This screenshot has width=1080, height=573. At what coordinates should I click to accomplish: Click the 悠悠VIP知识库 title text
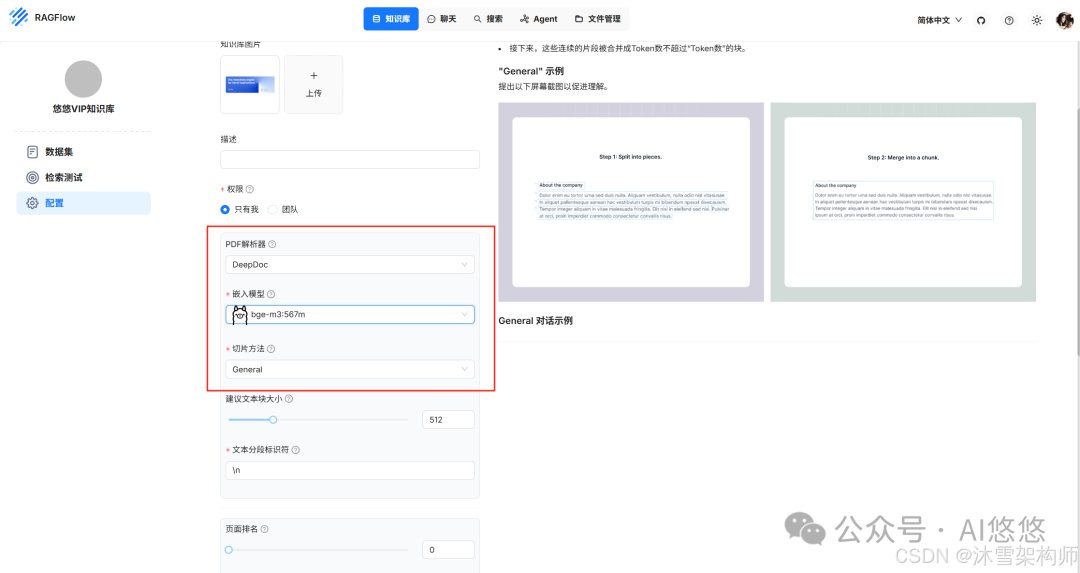[x=83, y=109]
